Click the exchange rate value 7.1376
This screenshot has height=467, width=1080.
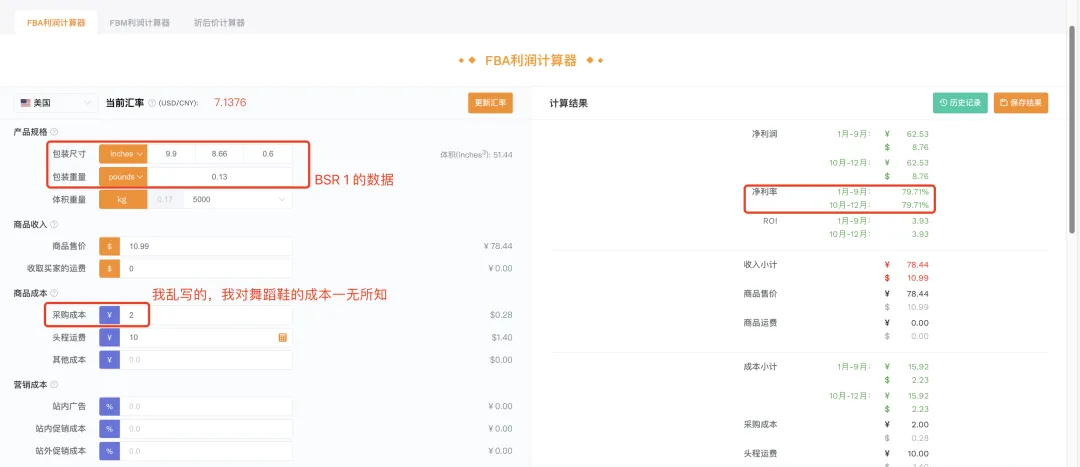[x=230, y=103]
